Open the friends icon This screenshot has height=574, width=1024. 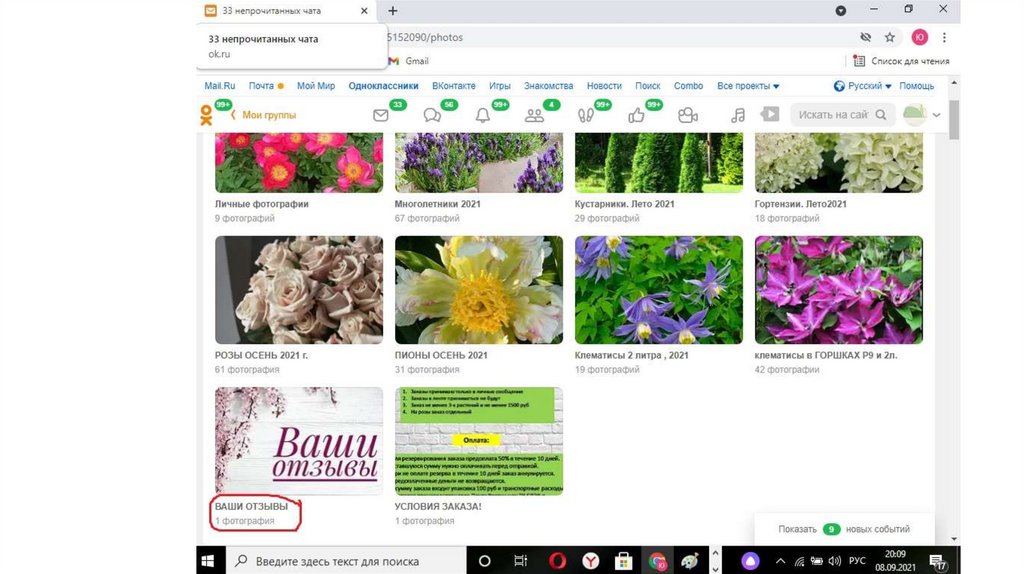coord(534,115)
